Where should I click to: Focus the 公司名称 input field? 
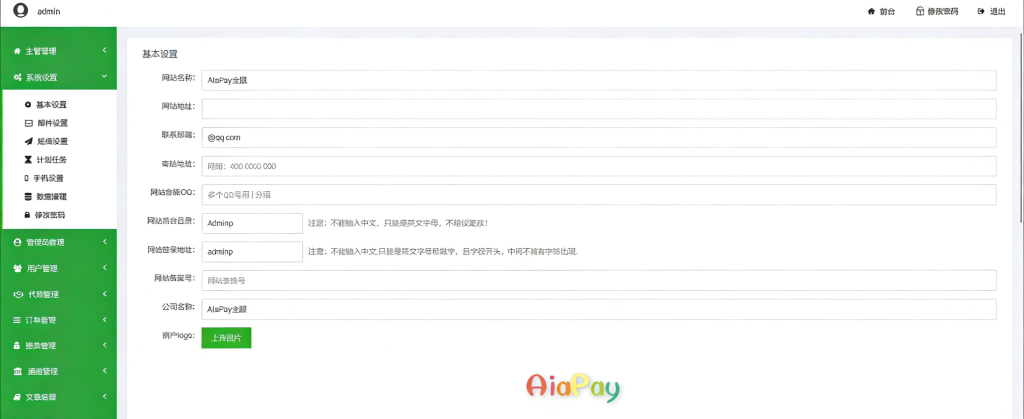pyautogui.click(x=599, y=309)
